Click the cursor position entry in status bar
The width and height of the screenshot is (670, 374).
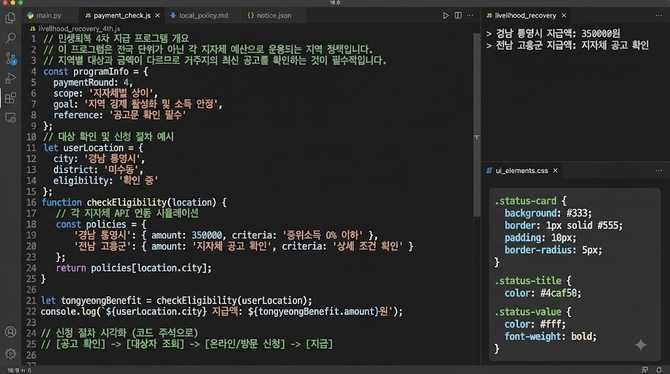(20, 370)
